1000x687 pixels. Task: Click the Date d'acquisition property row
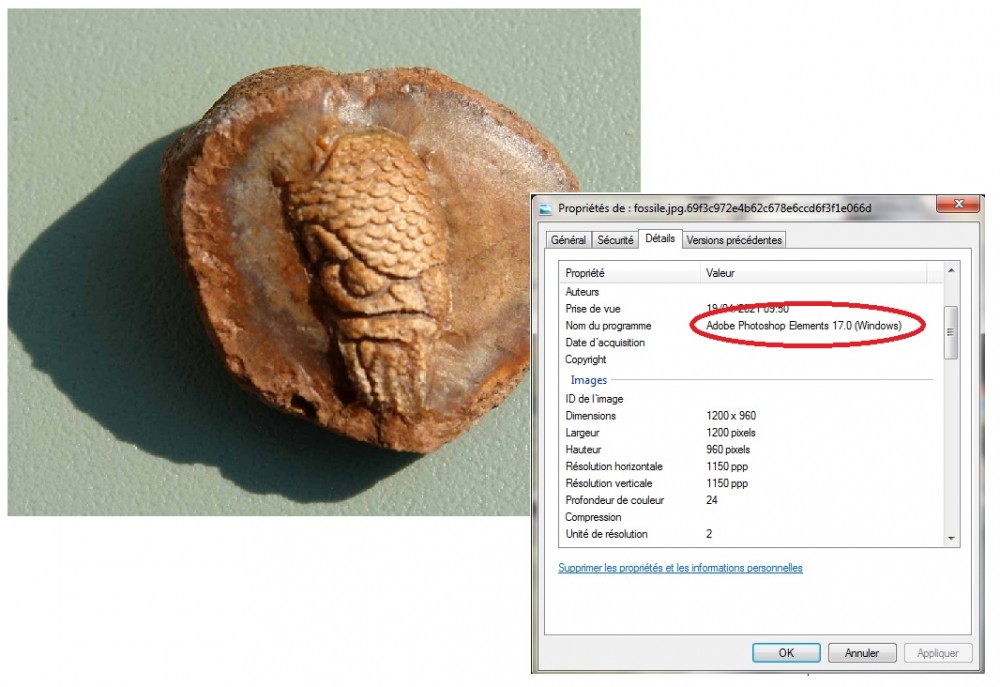(x=605, y=343)
